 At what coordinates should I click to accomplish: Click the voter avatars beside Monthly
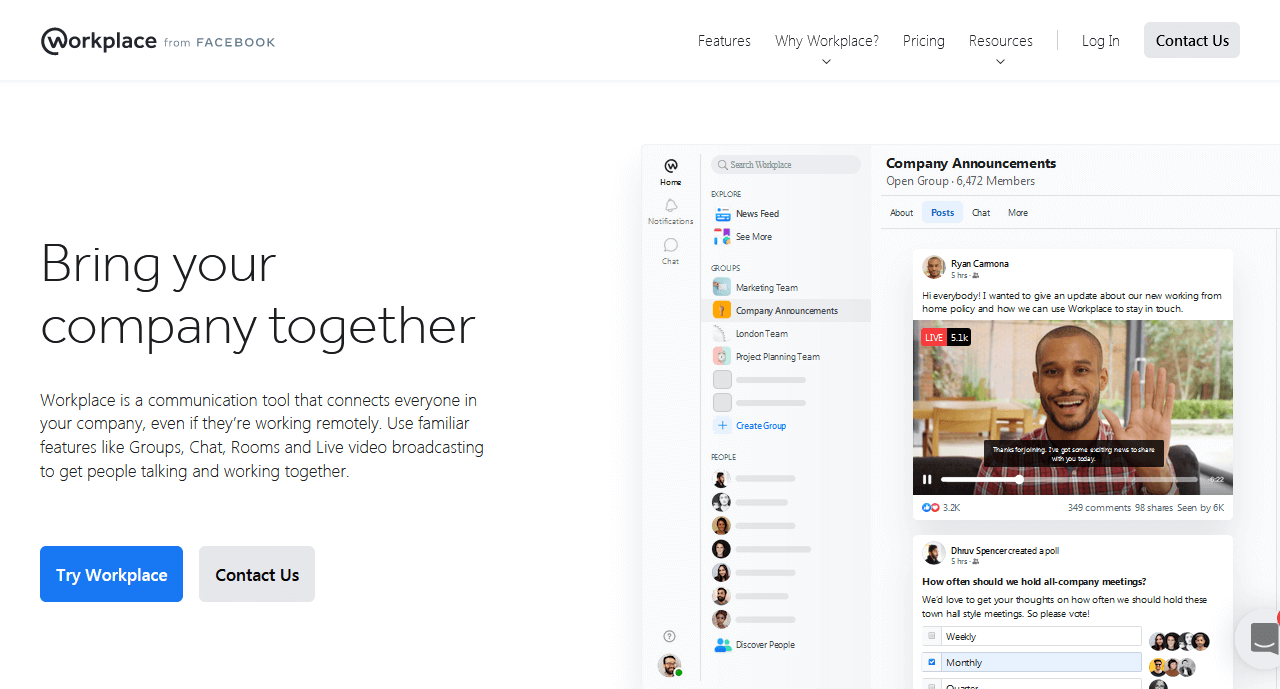(x=1172, y=667)
